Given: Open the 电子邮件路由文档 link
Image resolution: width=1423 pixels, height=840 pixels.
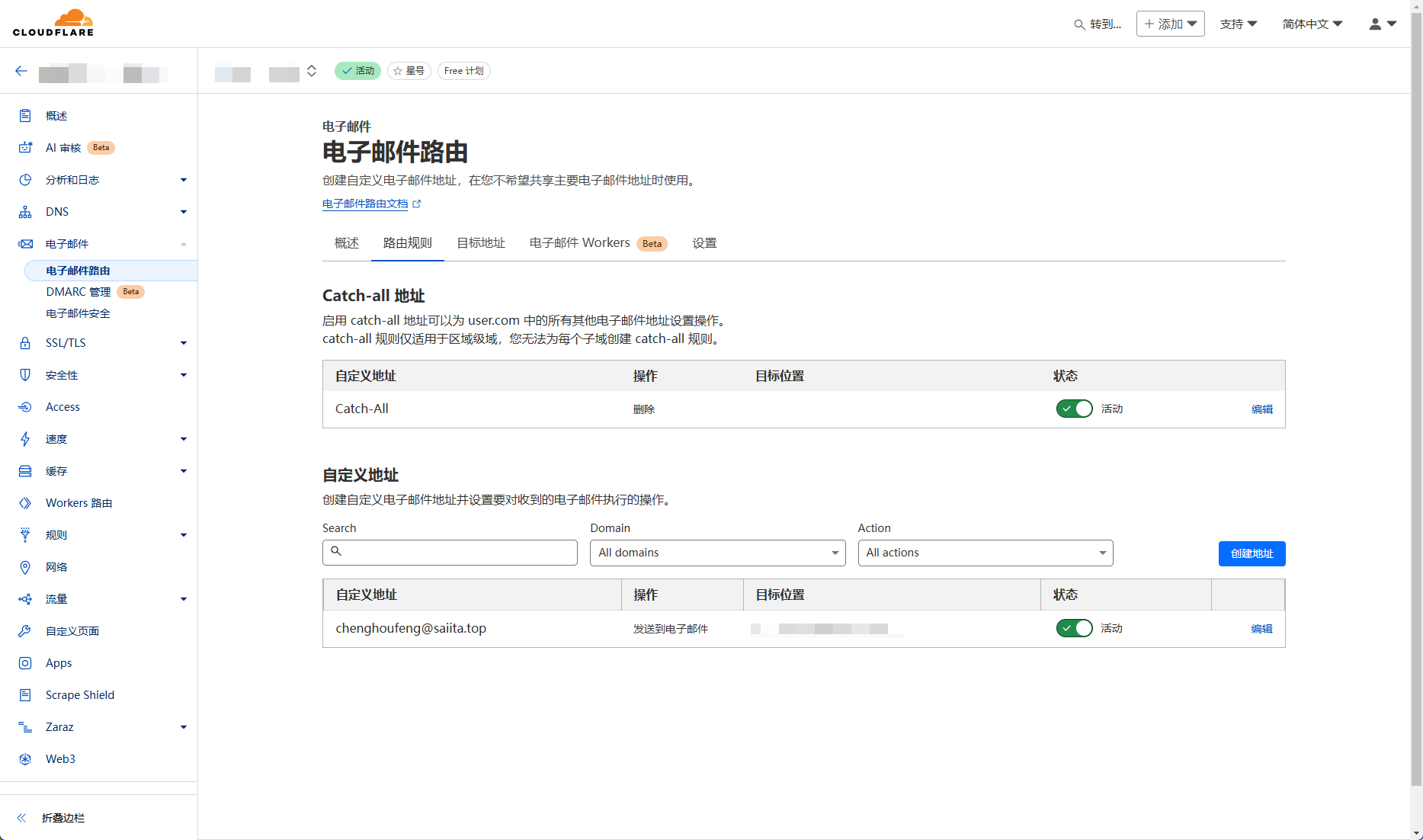Looking at the screenshot, I should pos(366,204).
